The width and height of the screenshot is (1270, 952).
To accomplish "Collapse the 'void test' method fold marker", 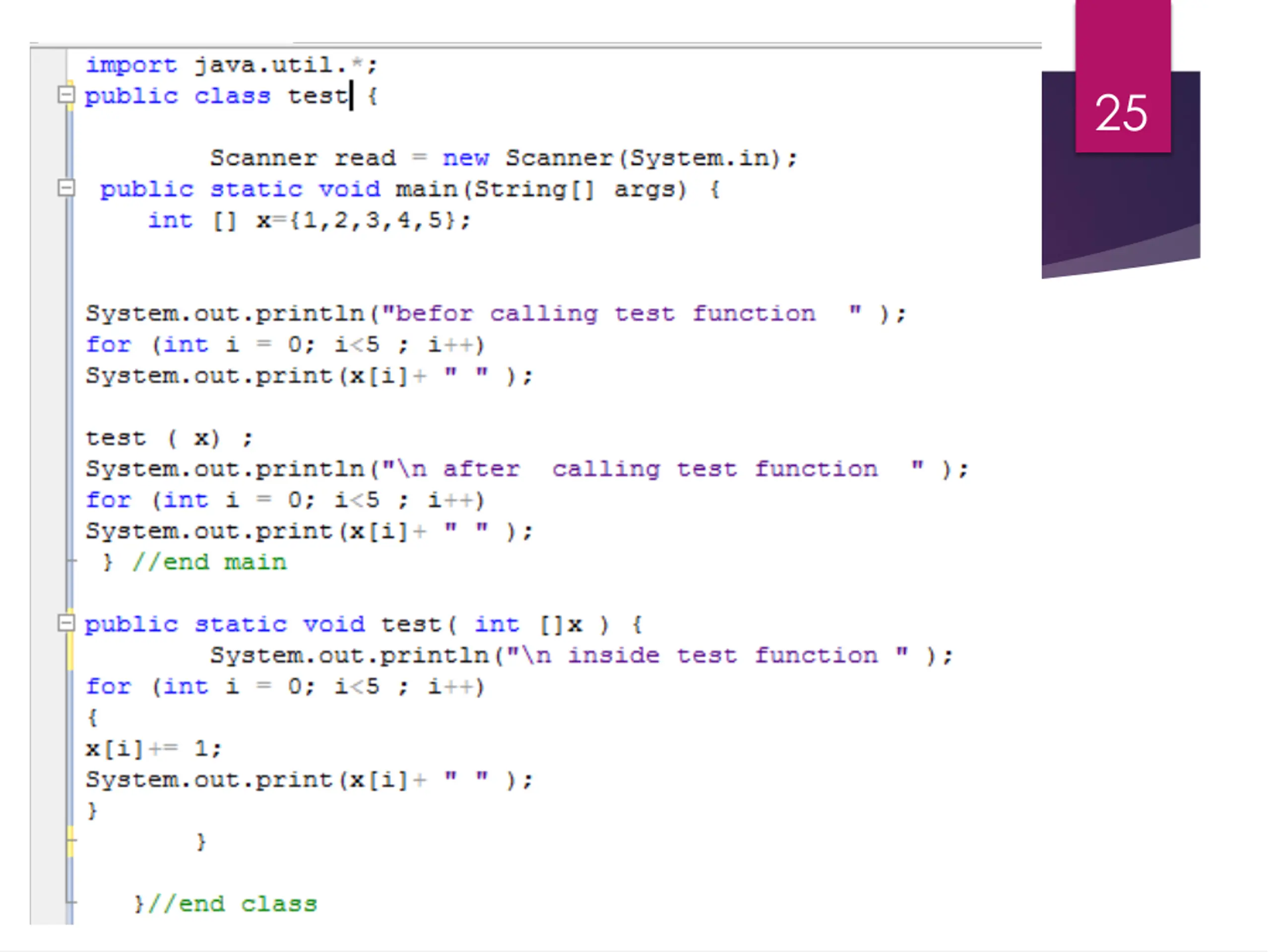I will (x=66, y=623).
